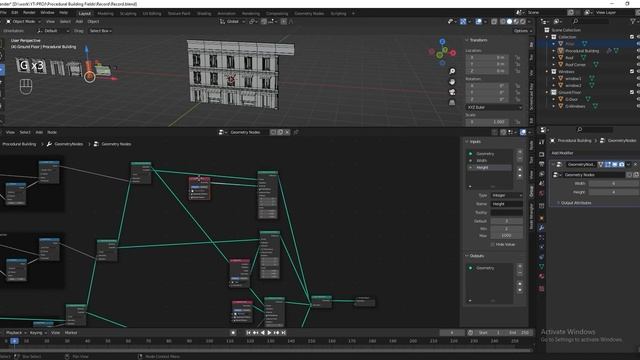Open the node editor Node menu
640x360 pixels.
click(x=52, y=132)
